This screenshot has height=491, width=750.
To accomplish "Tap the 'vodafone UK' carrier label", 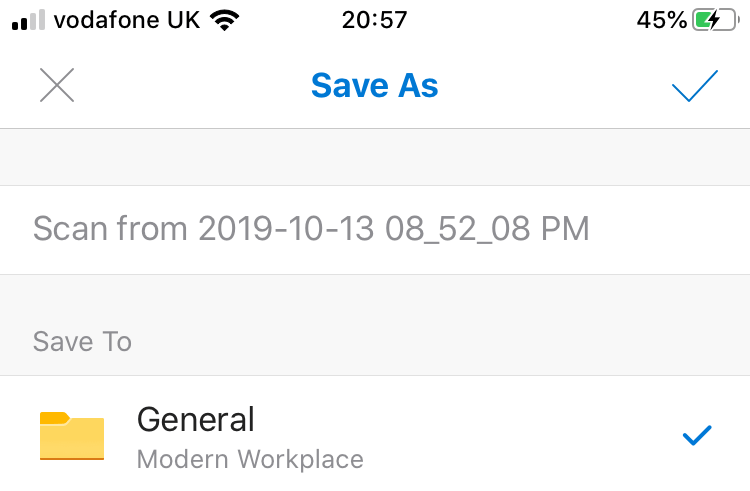I will click(127, 20).
